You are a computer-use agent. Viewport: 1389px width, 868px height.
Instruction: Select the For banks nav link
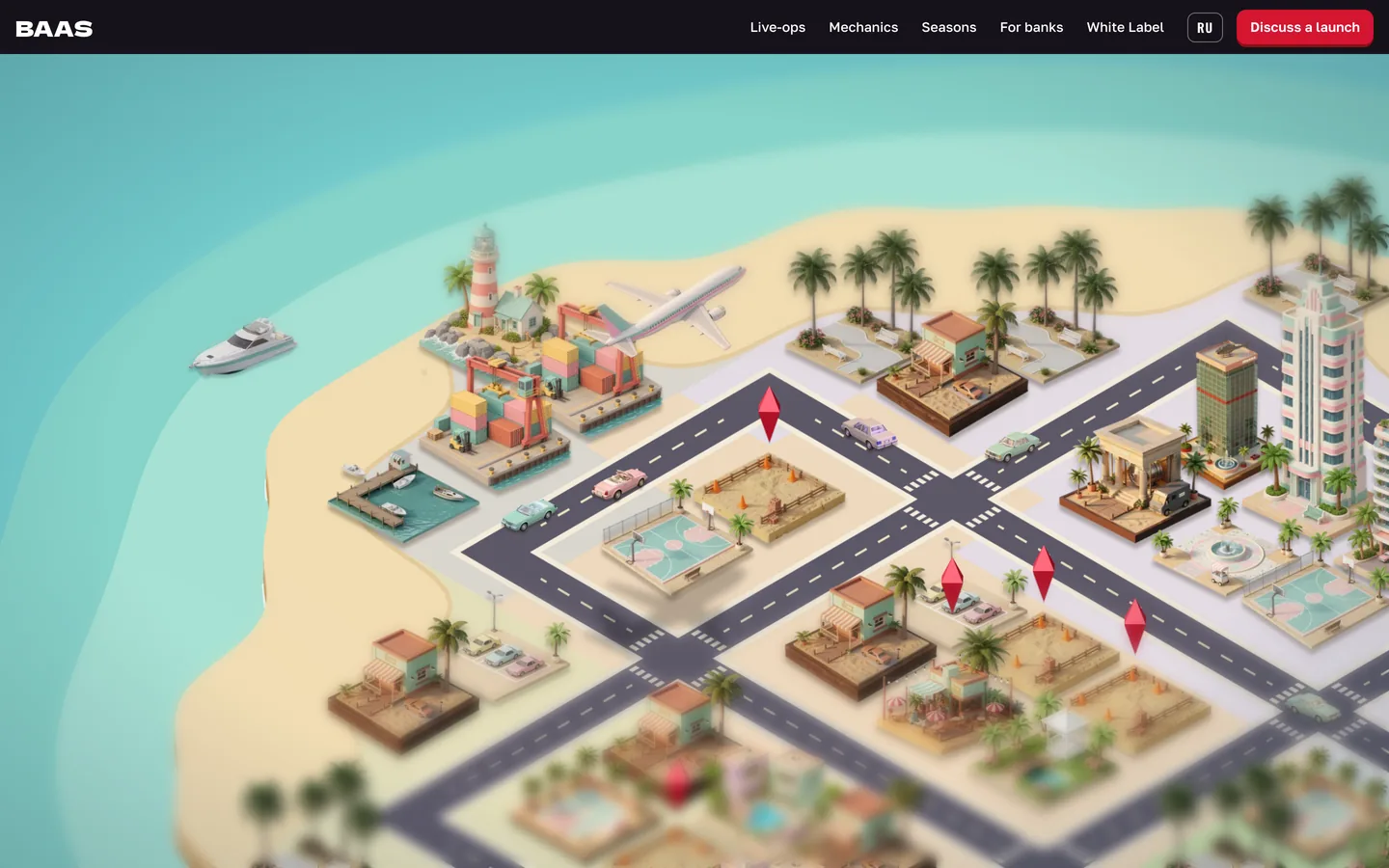coord(1031,27)
